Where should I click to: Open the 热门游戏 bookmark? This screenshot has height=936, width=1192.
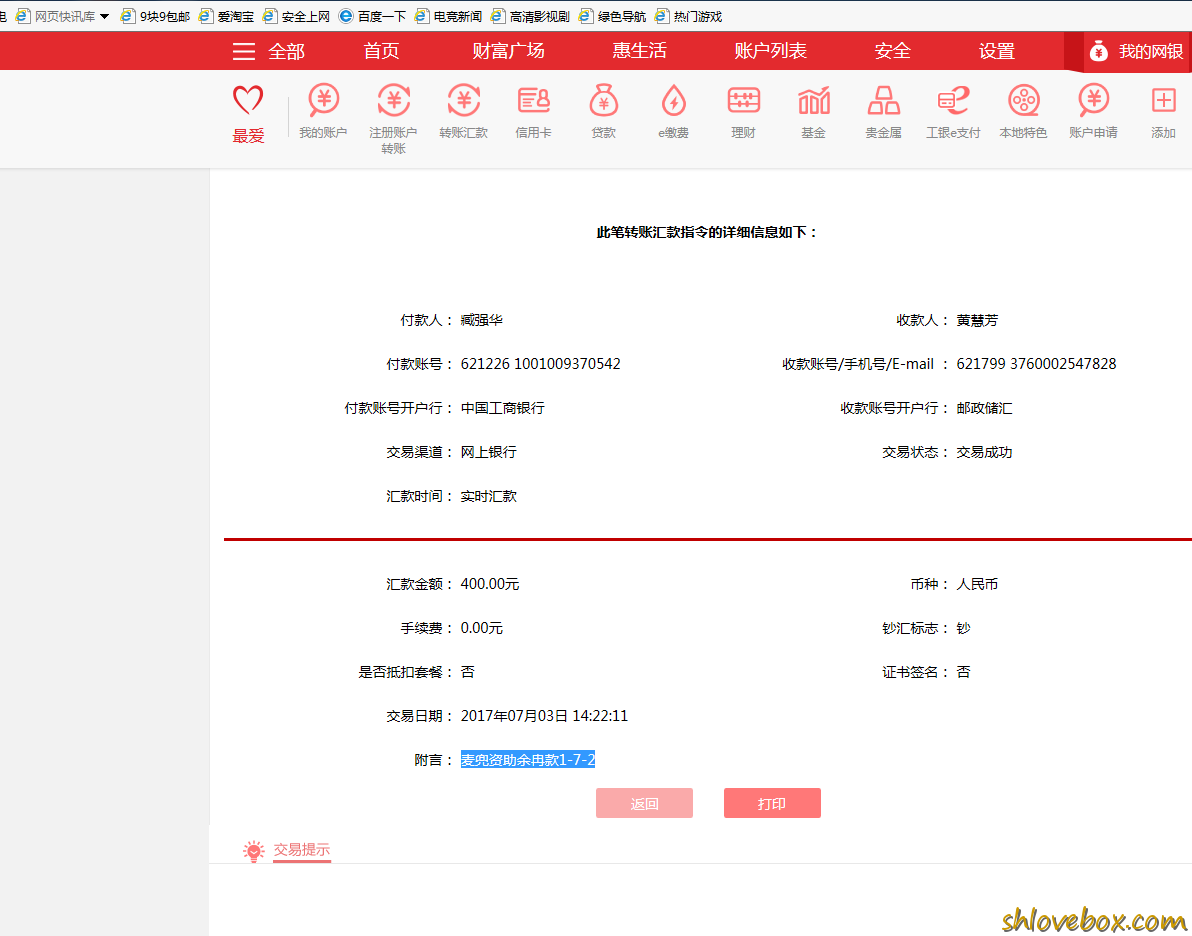click(689, 16)
